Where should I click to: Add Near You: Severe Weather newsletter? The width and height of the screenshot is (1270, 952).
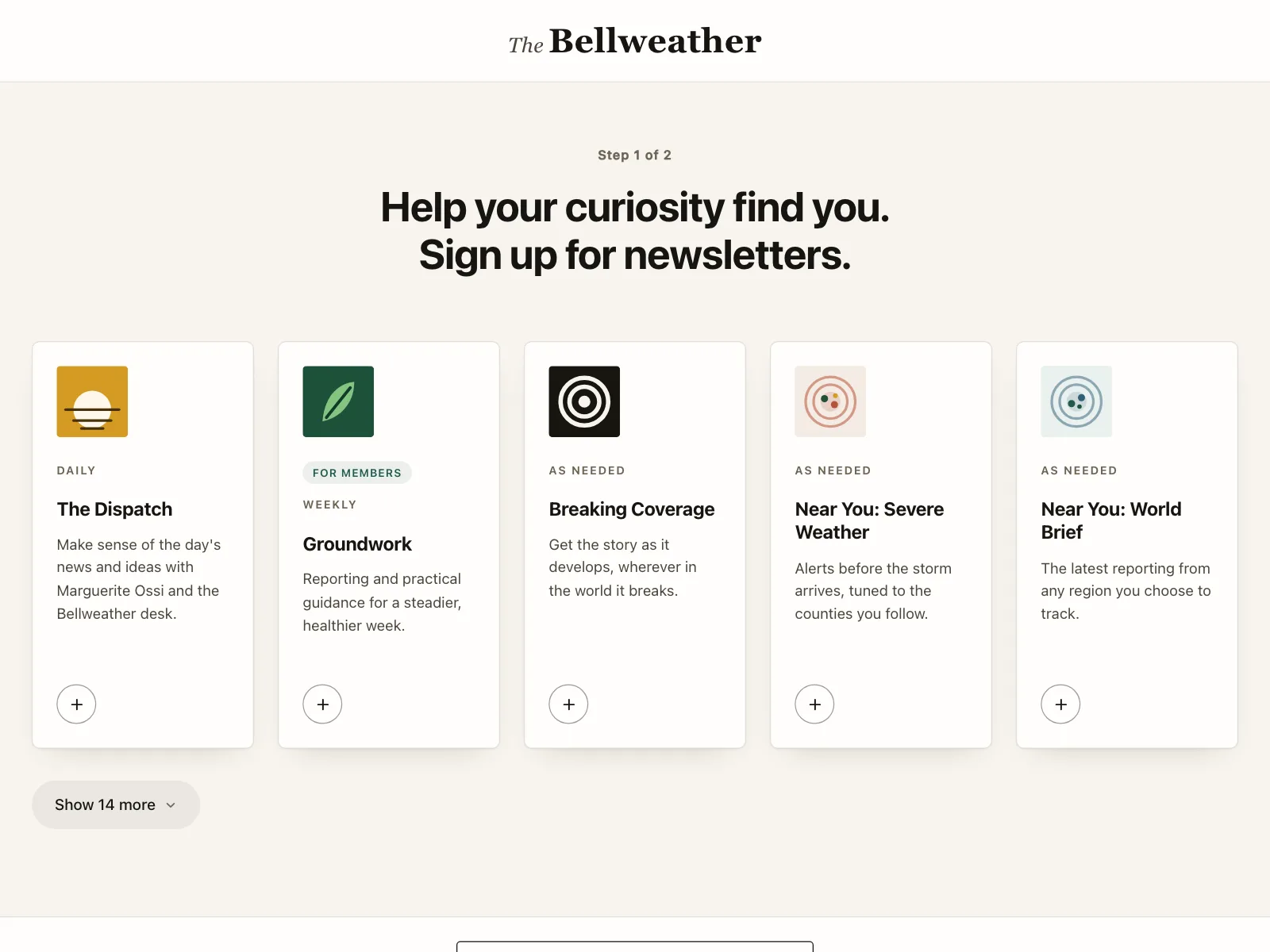814,704
